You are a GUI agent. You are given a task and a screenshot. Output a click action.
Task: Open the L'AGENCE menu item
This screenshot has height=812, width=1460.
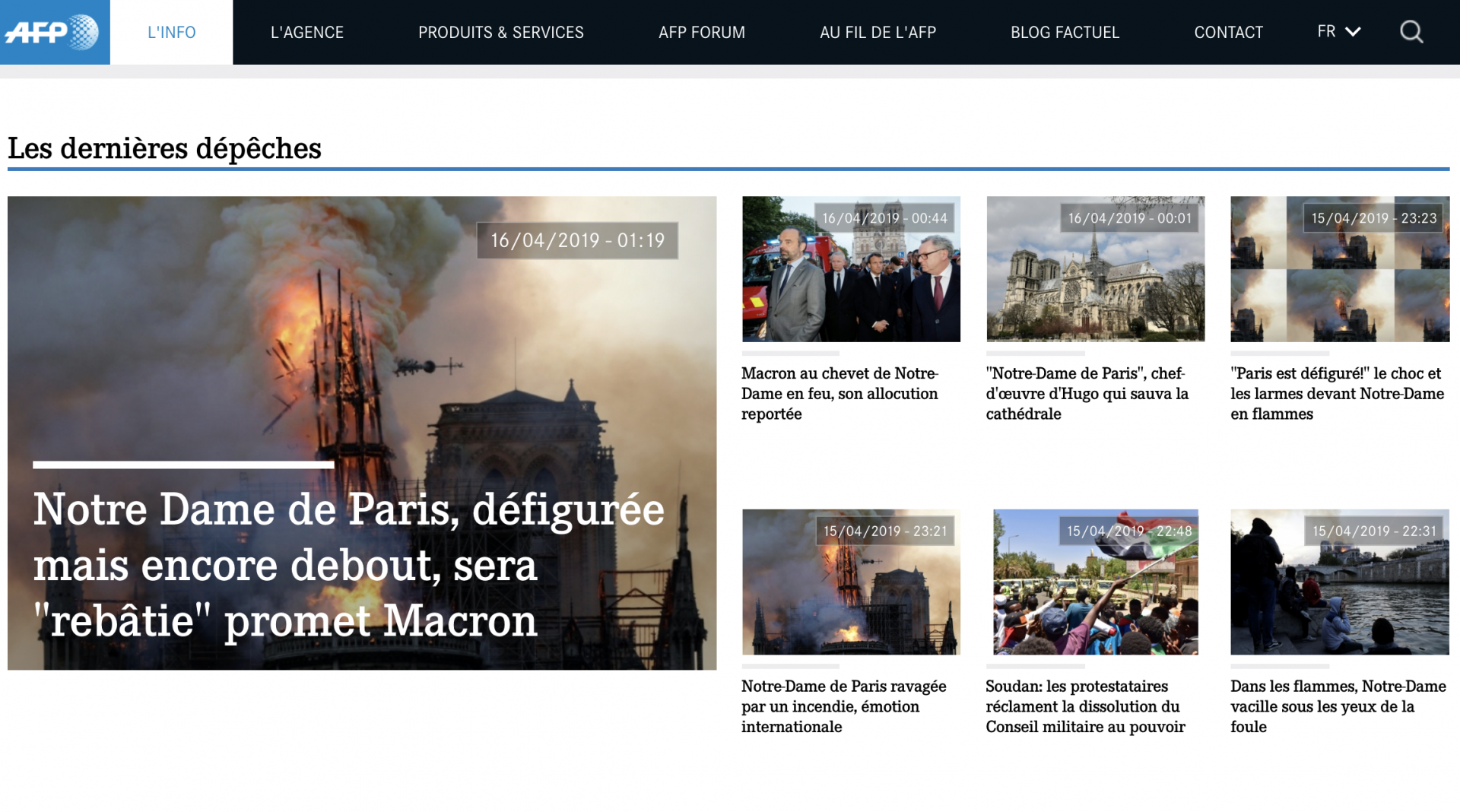[307, 33]
